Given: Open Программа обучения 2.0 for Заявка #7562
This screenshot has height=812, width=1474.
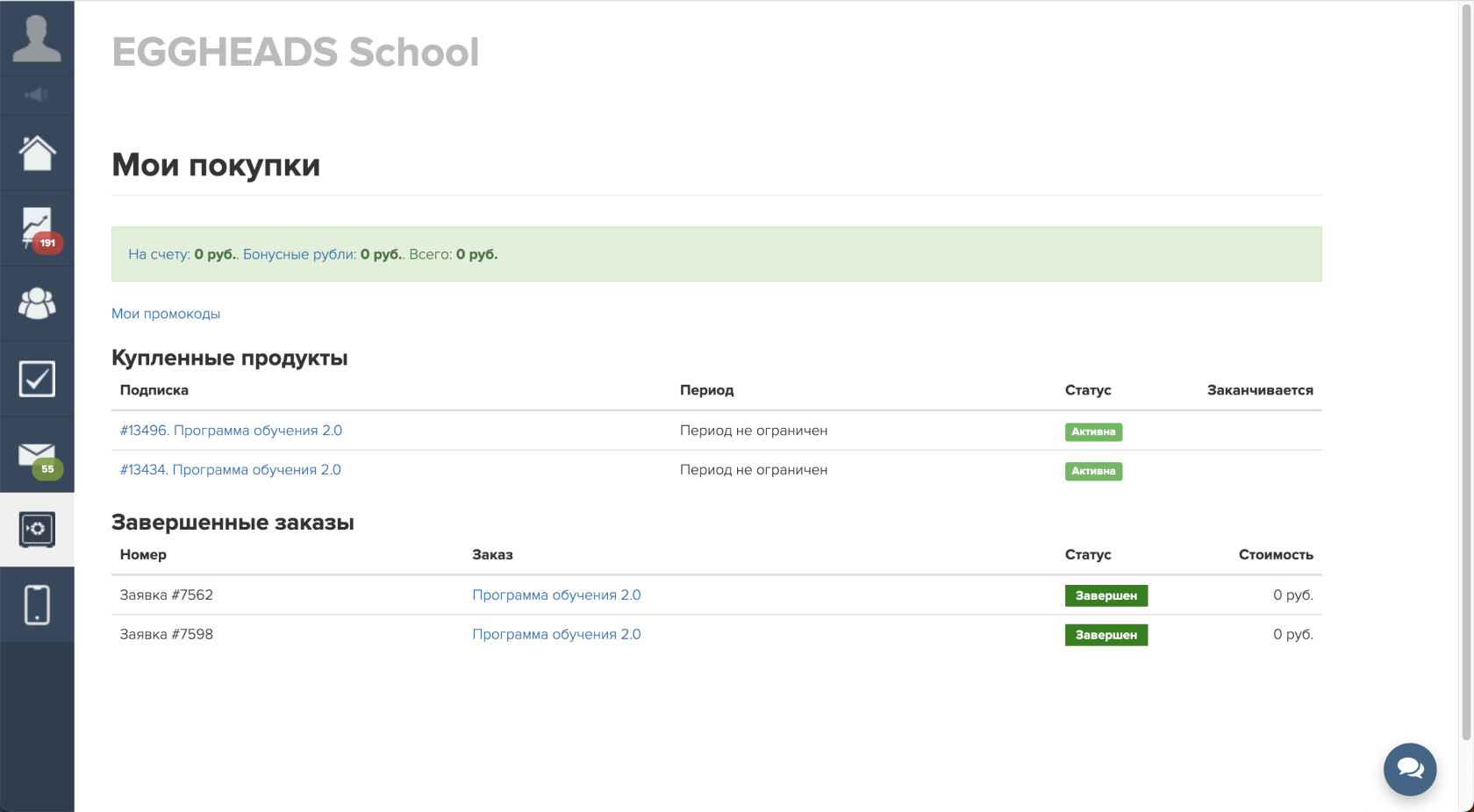Looking at the screenshot, I should pos(556,595).
